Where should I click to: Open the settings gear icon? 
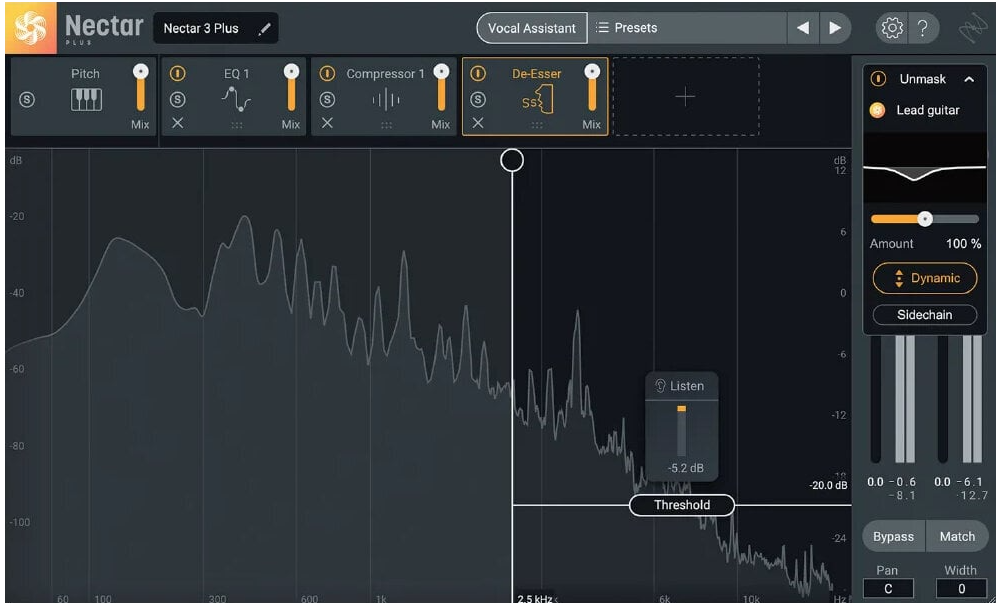[890, 28]
